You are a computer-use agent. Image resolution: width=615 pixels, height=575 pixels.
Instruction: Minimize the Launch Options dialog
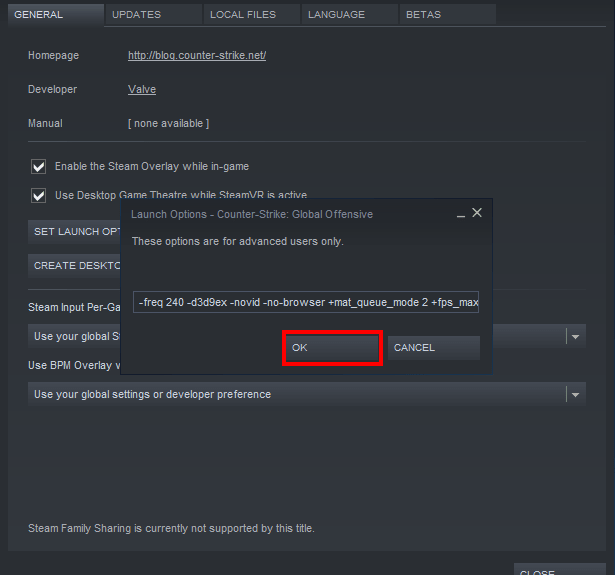(461, 214)
